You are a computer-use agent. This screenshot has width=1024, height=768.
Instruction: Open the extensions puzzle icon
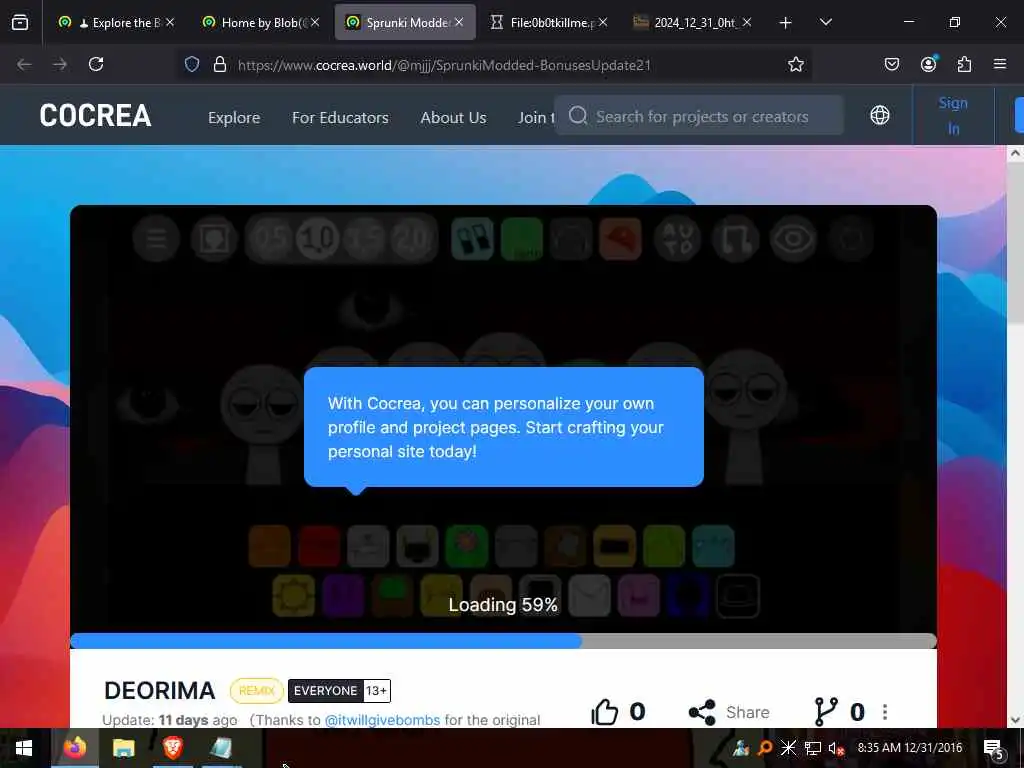coord(964,64)
